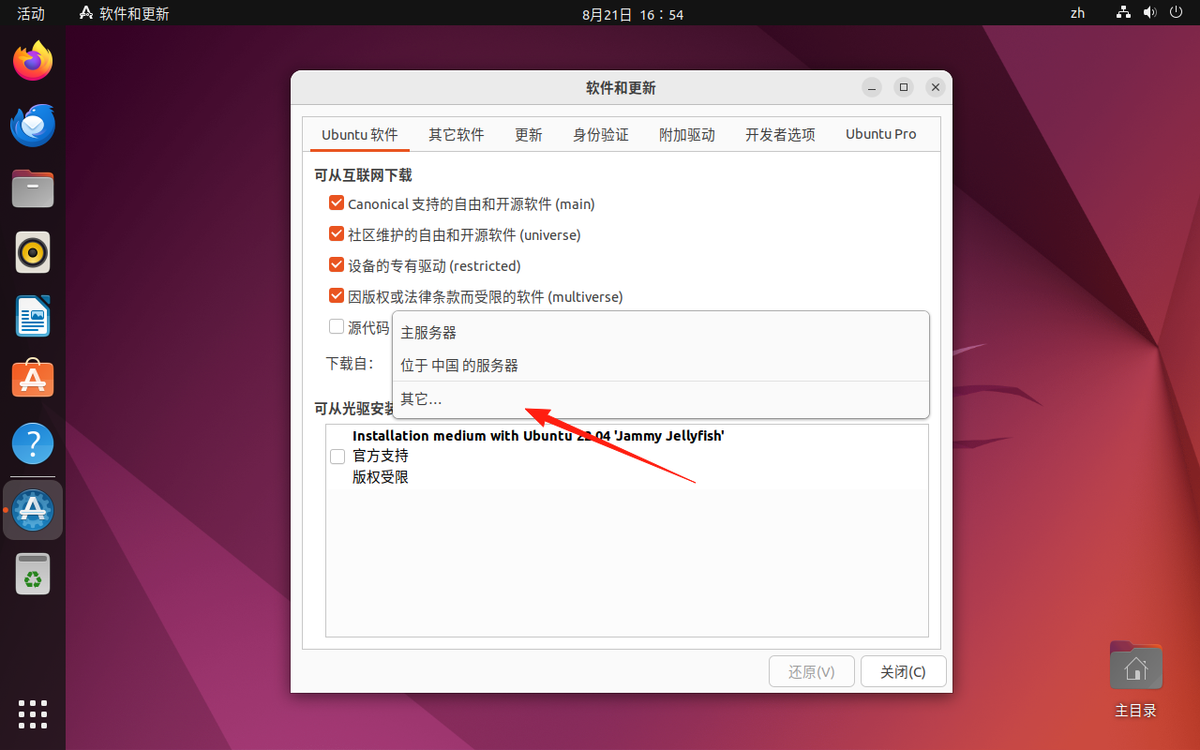
Task: Click the 还原(V) button
Action: click(x=811, y=671)
